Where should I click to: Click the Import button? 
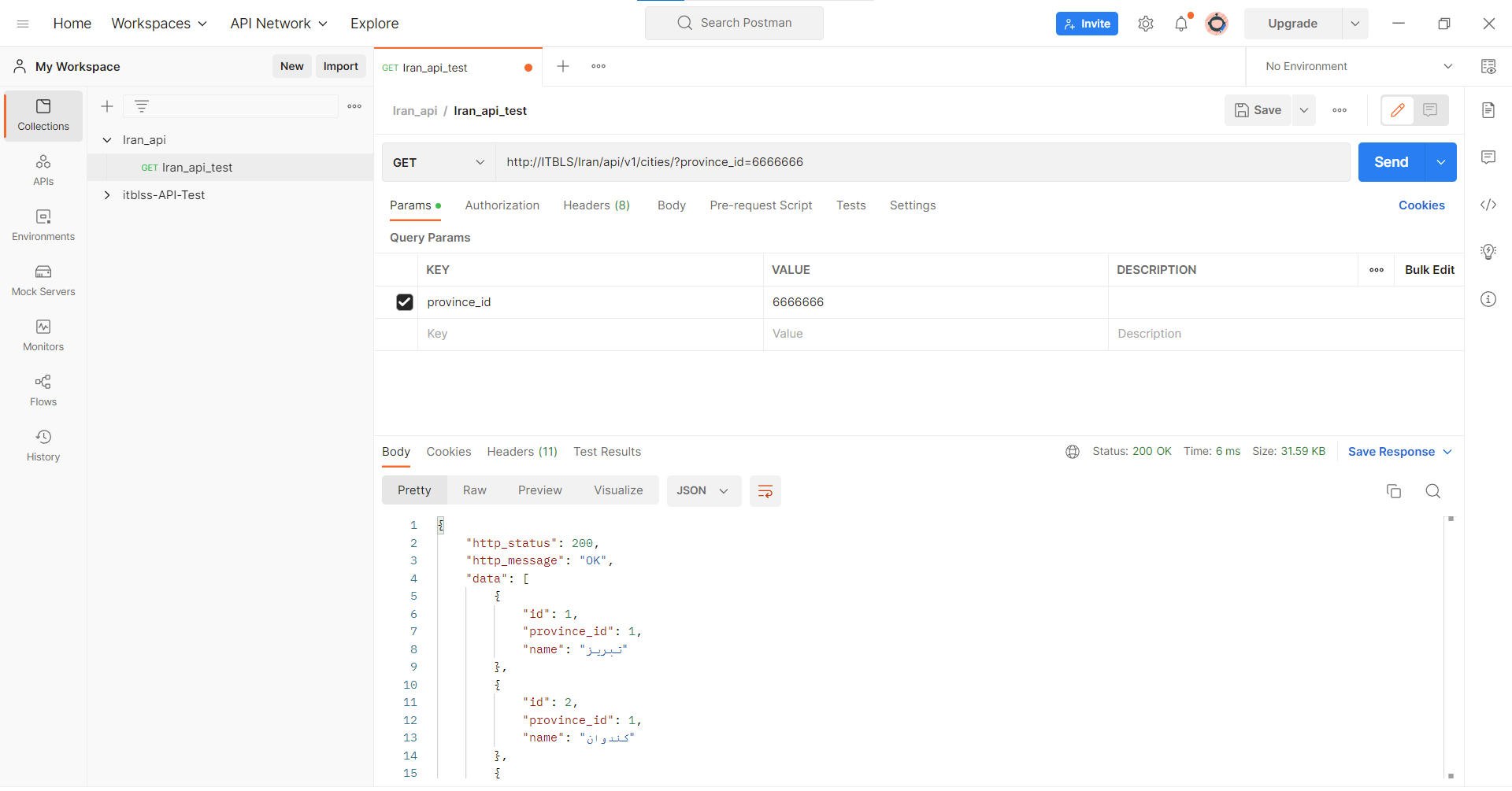(x=341, y=66)
